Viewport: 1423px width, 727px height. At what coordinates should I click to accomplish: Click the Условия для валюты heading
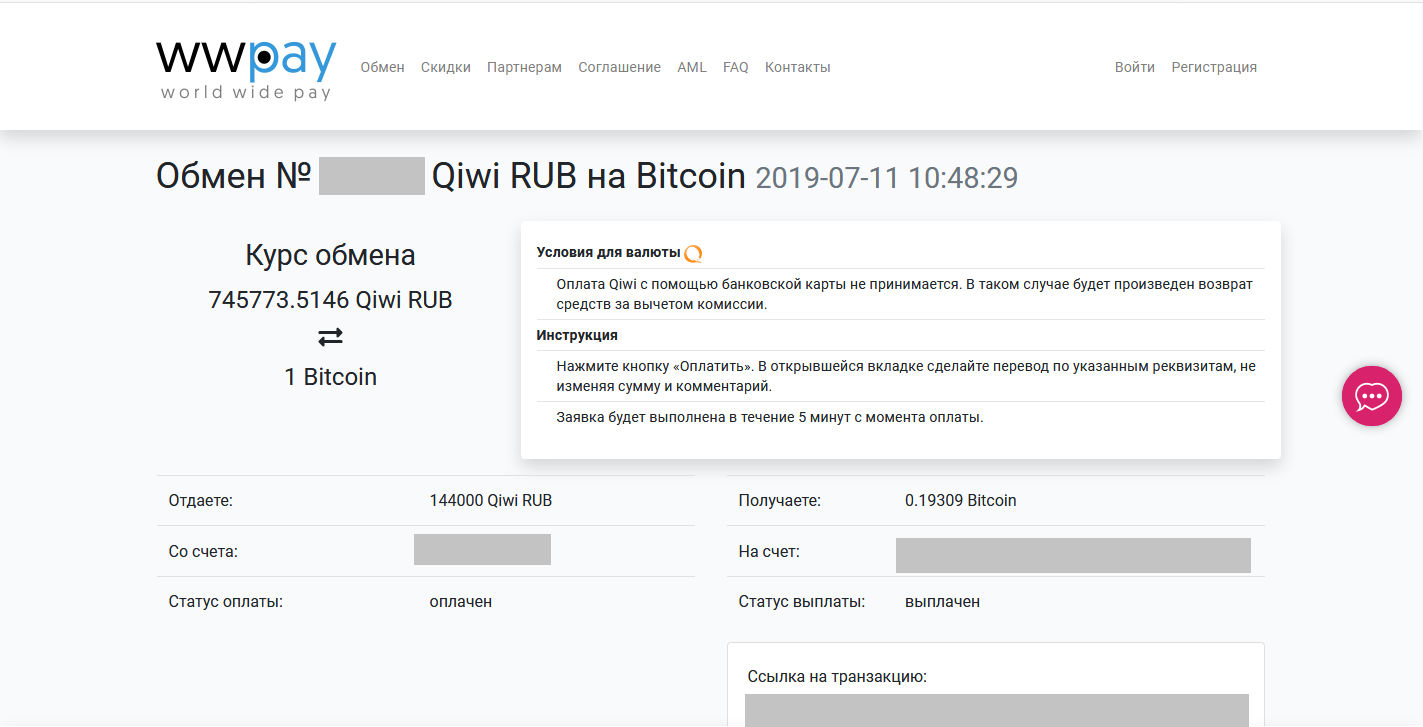pyautogui.click(x=608, y=252)
